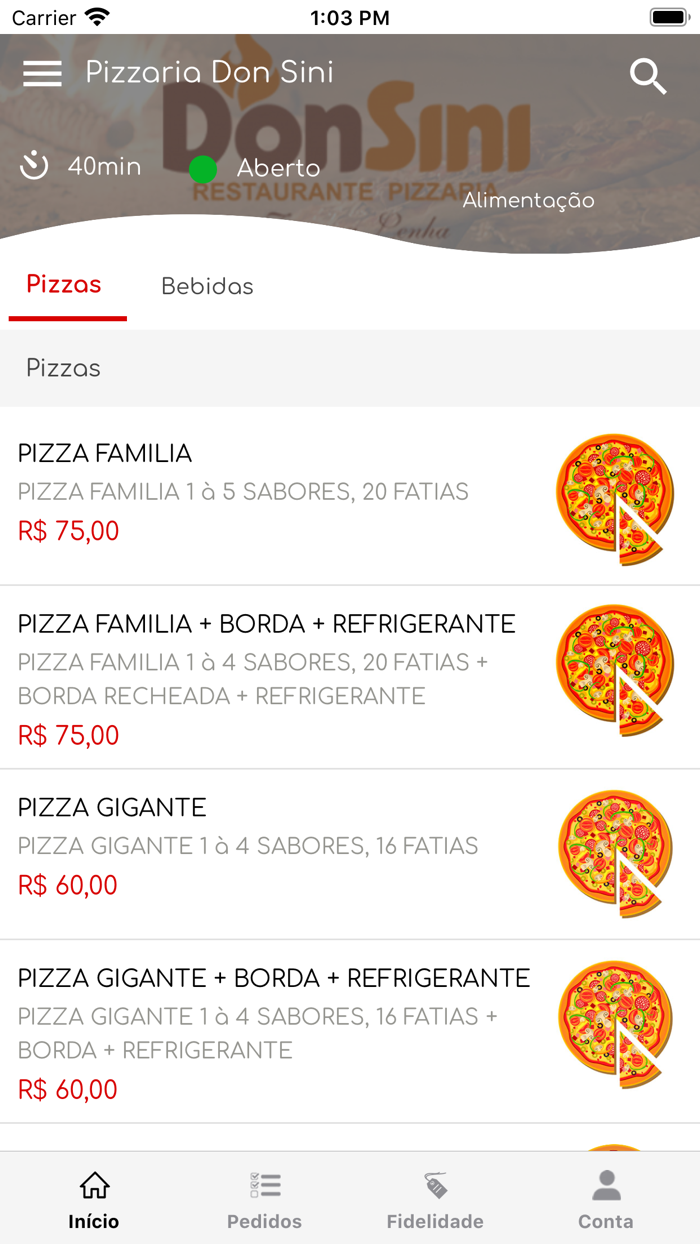Click the Pizzaria Don Sini title
700x1244 pixels.
(x=210, y=72)
